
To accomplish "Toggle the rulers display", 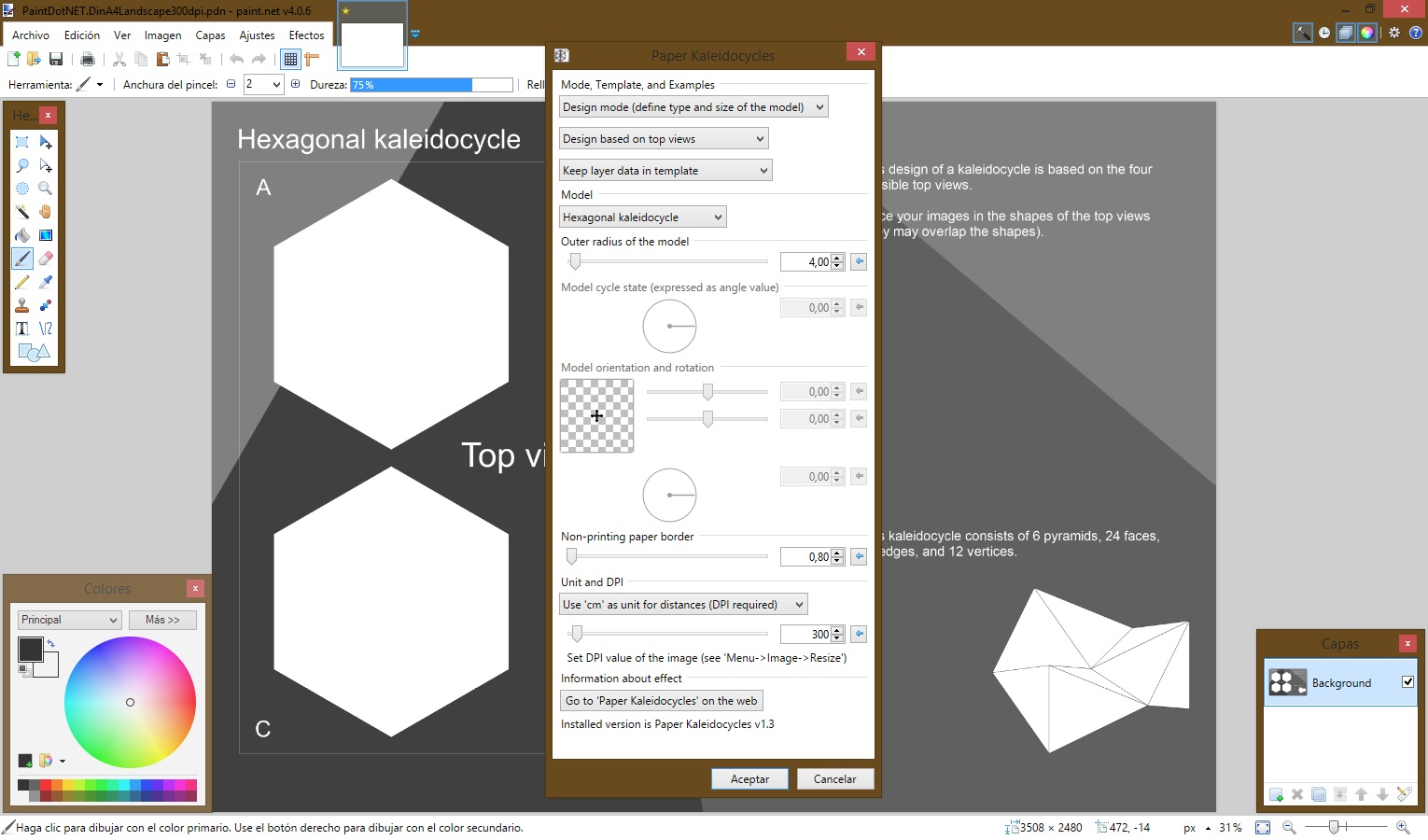I will click(312, 59).
